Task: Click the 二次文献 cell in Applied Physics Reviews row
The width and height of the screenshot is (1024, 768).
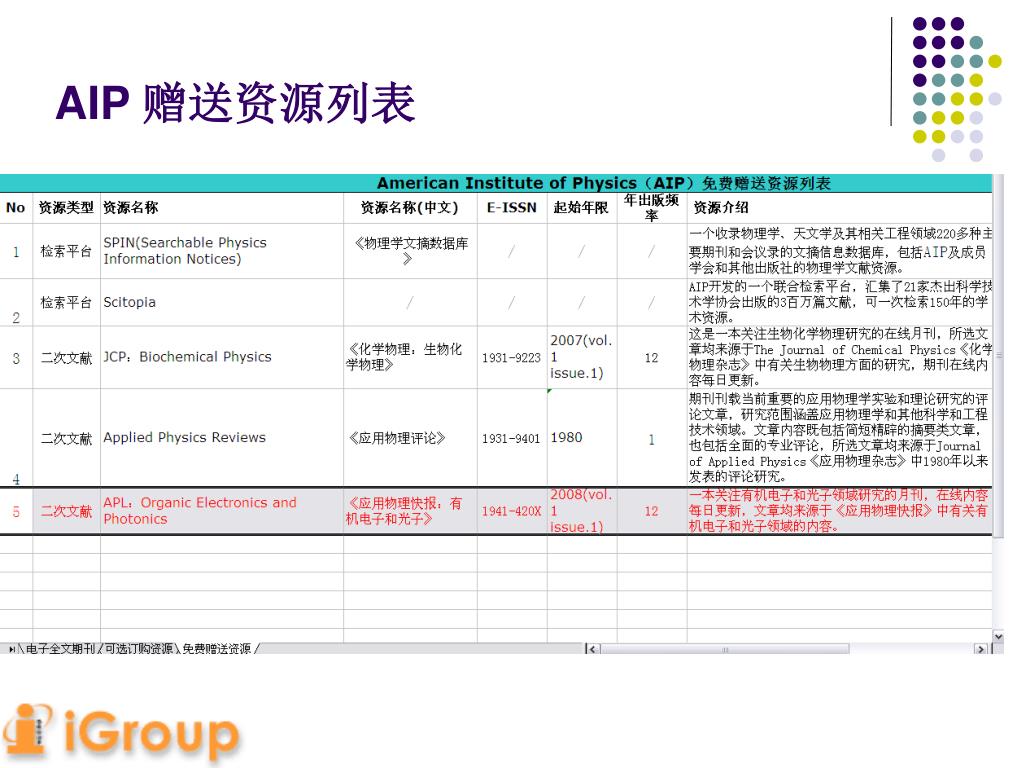Action: tap(66, 438)
